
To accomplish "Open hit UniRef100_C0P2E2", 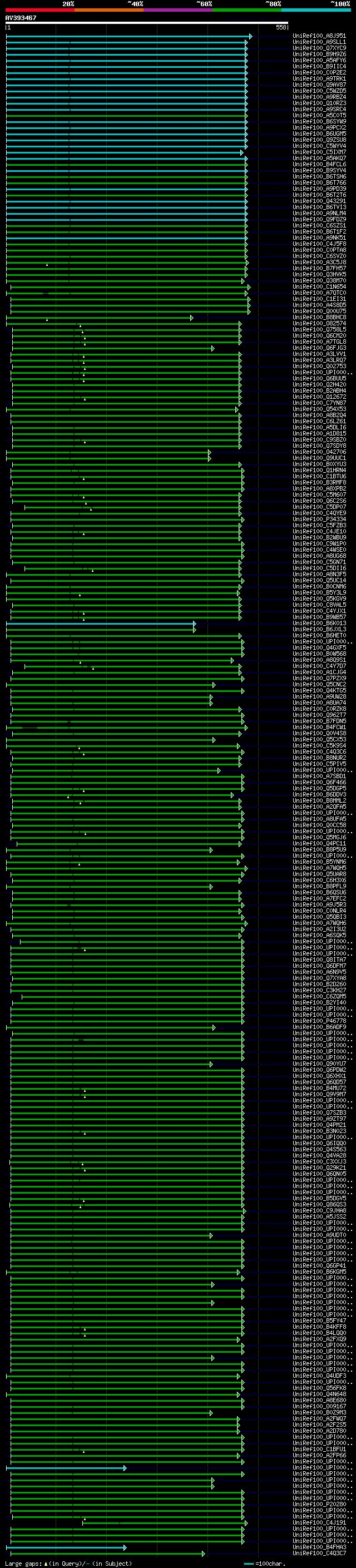I will [x=319, y=73].
